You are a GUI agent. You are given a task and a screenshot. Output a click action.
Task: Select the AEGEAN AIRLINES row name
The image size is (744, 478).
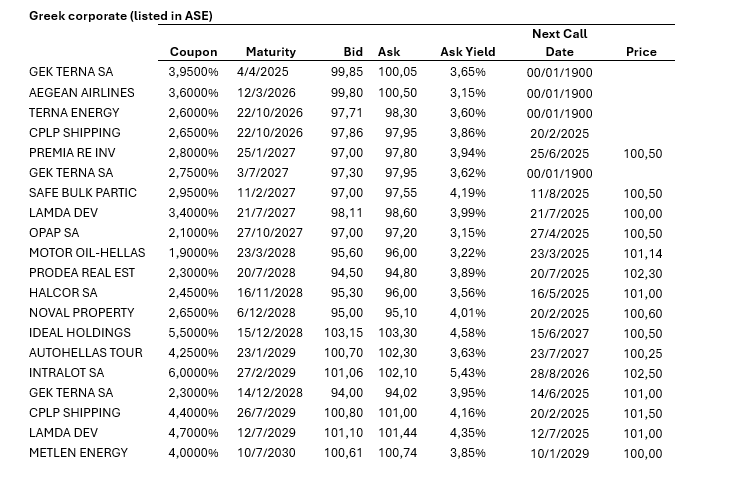82,93
